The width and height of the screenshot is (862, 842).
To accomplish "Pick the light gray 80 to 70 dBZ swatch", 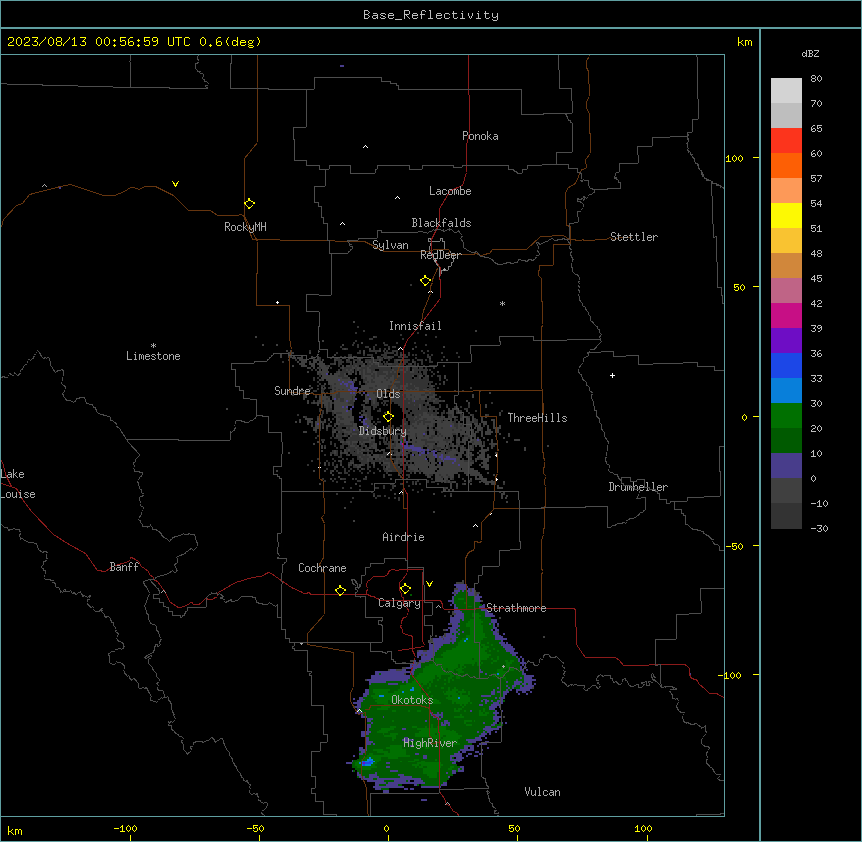I will [x=786, y=90].
